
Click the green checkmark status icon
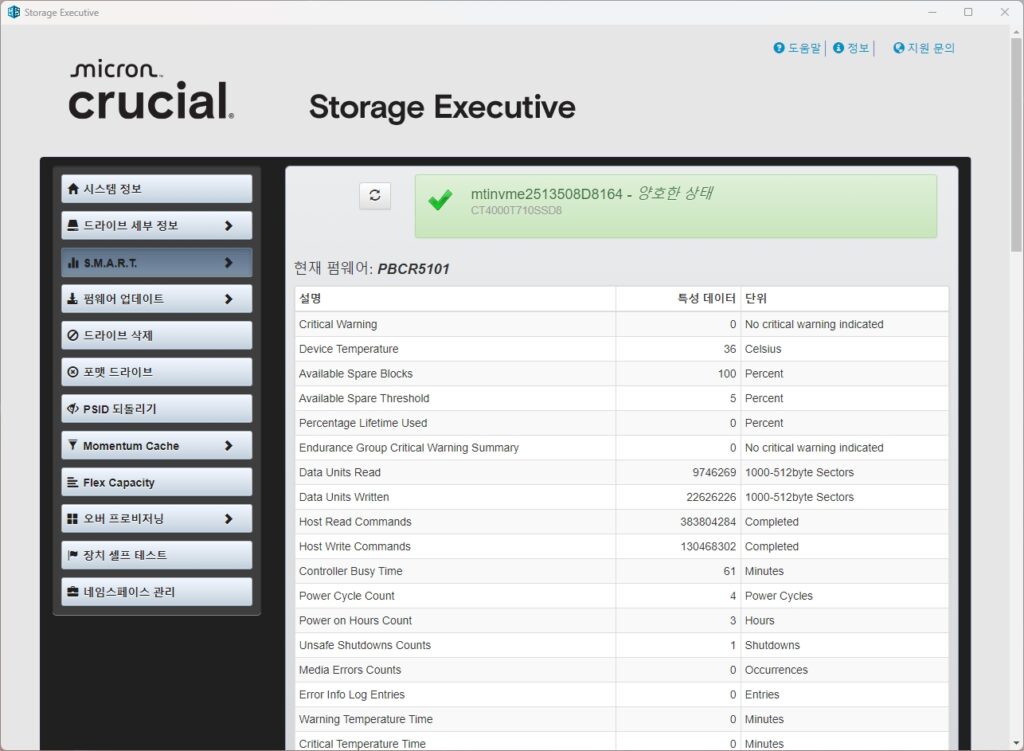coord(440,199)
